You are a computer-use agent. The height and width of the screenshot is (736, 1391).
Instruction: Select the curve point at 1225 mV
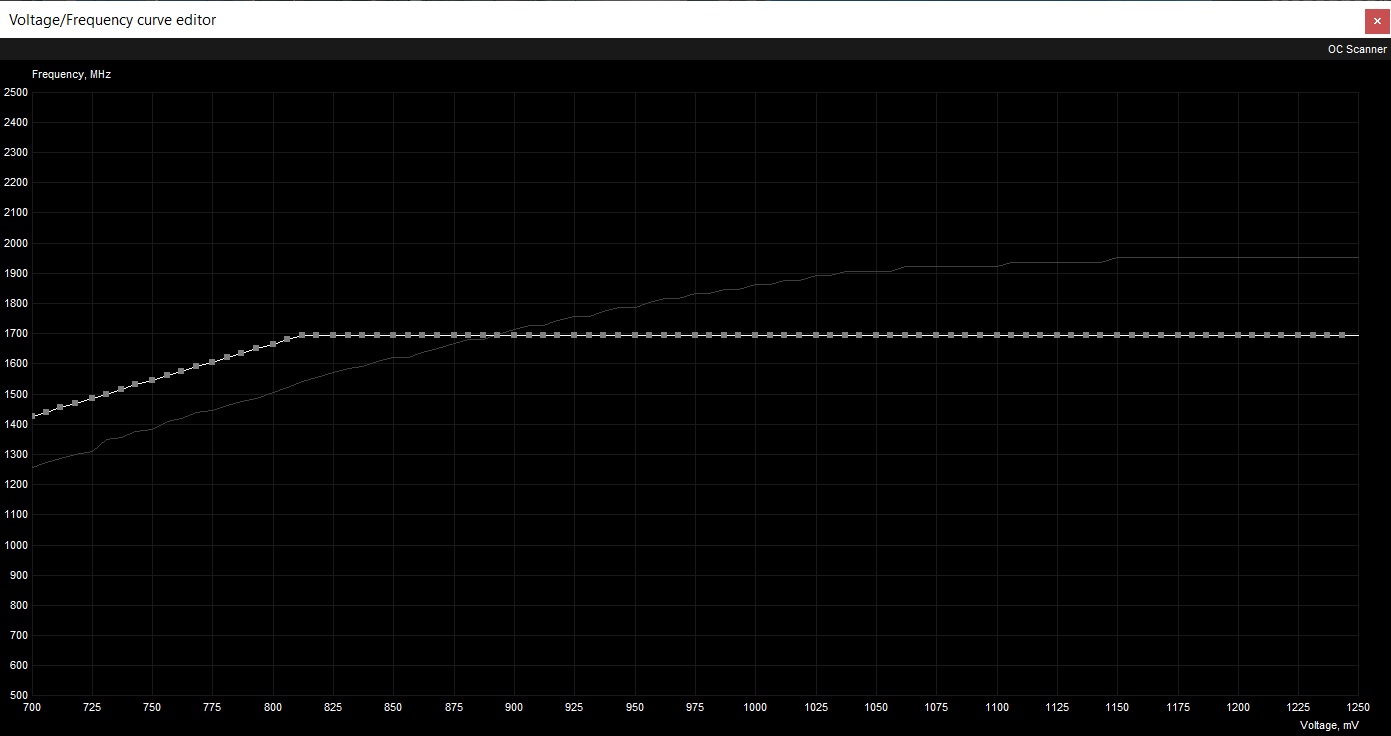[1298, 335]
